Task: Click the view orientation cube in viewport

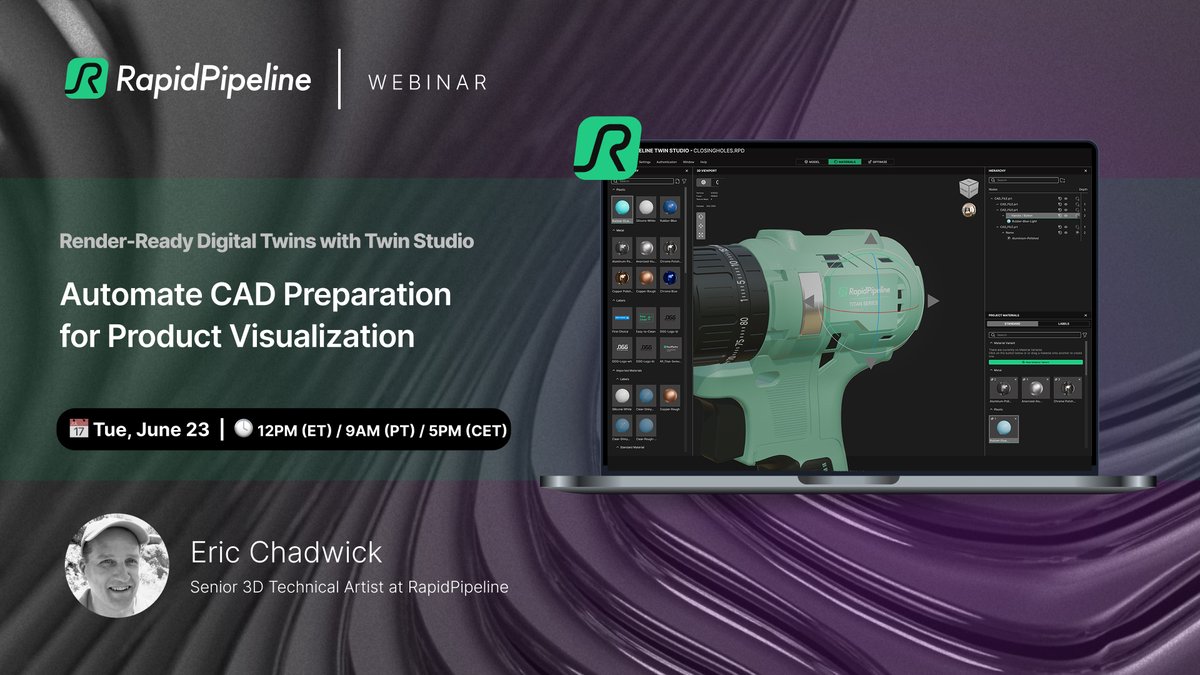Action: click(x=969, y=188)
